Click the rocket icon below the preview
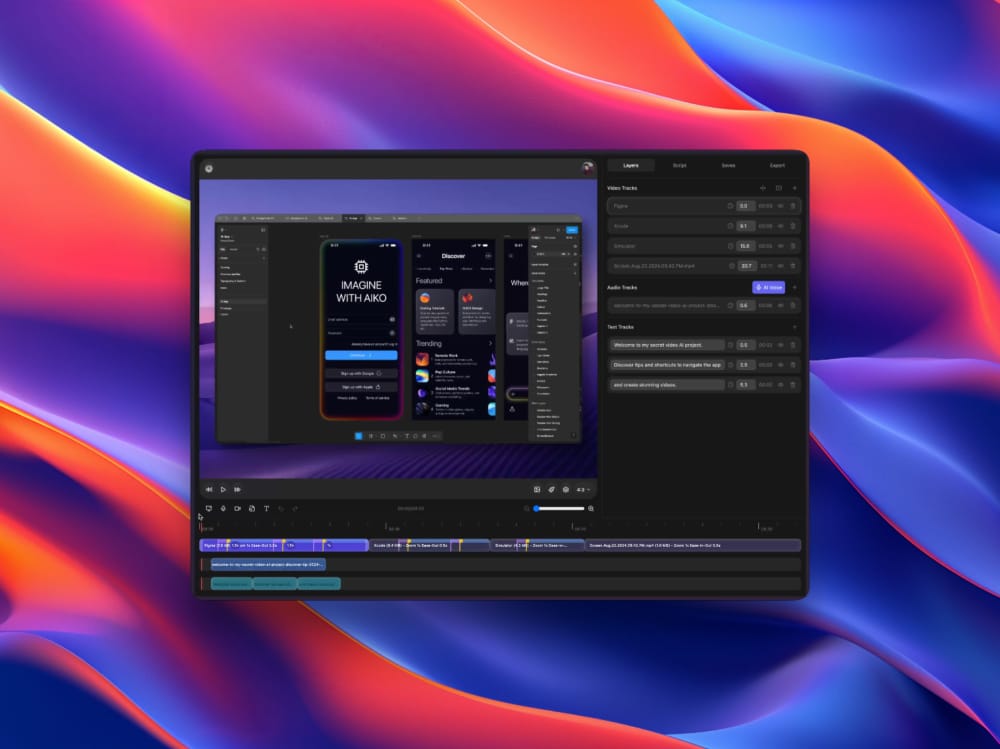This screenshot has height=749, width=1000. [x=551, y=489]
